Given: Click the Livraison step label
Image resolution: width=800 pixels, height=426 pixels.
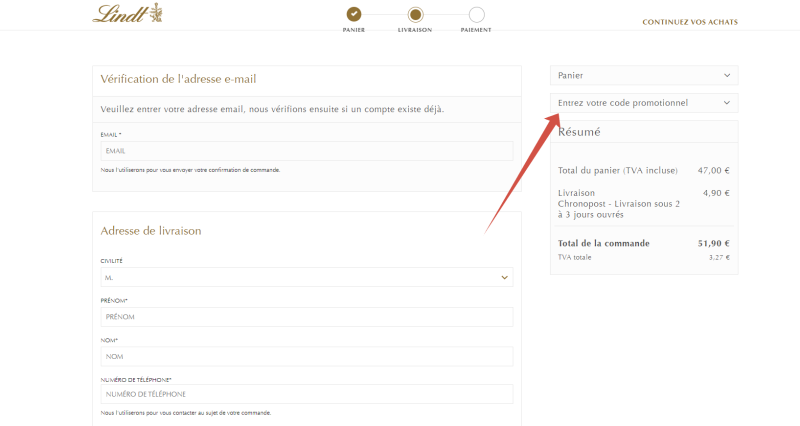Looking at the screenshot, I should click(x=415, y=30).
